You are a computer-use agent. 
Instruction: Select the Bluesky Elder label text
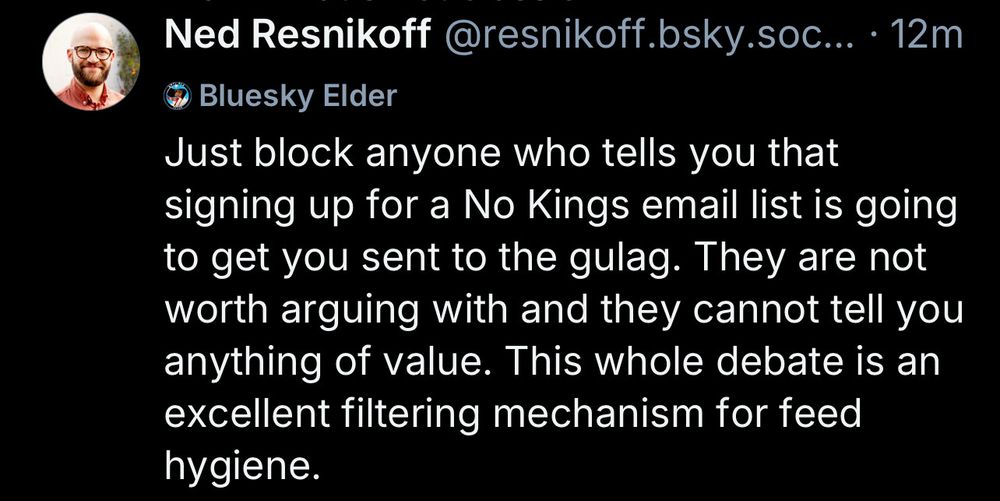[298, 96]
